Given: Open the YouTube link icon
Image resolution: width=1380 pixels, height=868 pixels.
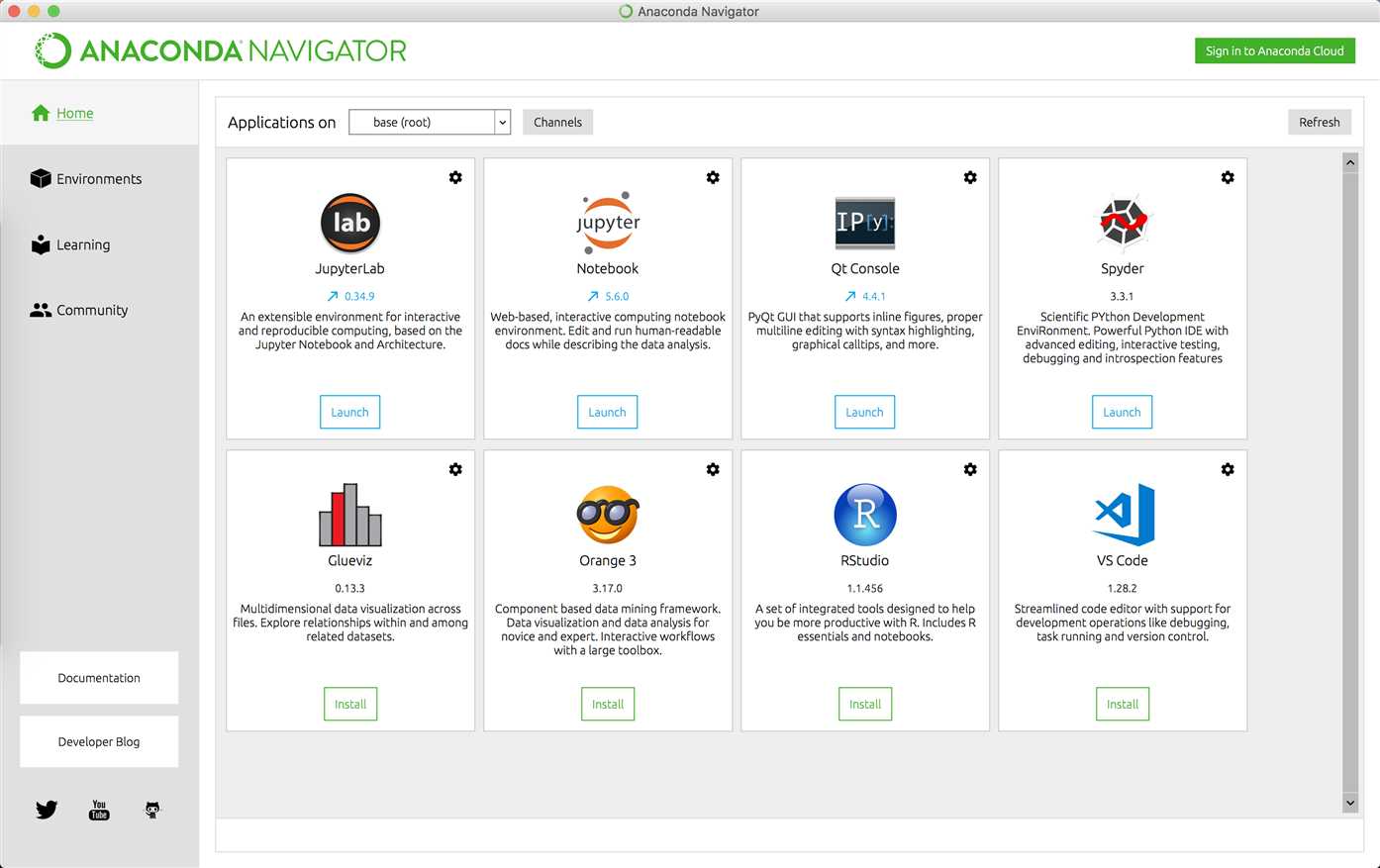Looking at the screenshot, I should coord(99,810).
